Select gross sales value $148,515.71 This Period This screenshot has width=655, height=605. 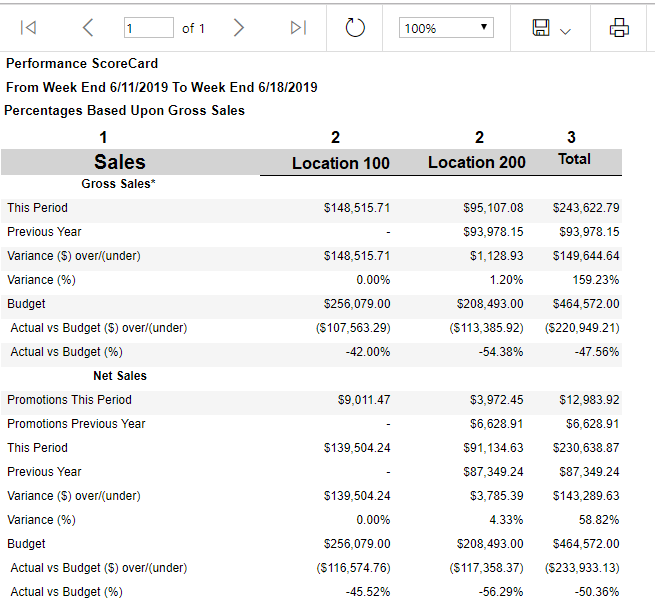[x=357, y=208]
